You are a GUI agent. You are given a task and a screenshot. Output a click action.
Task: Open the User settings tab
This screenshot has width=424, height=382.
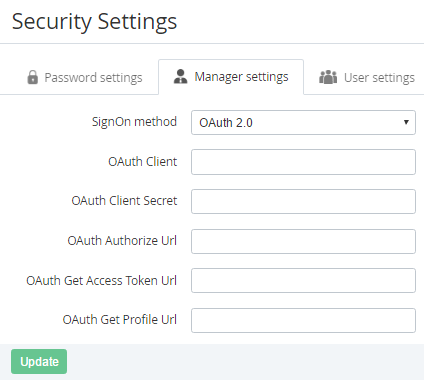(367, 78)
